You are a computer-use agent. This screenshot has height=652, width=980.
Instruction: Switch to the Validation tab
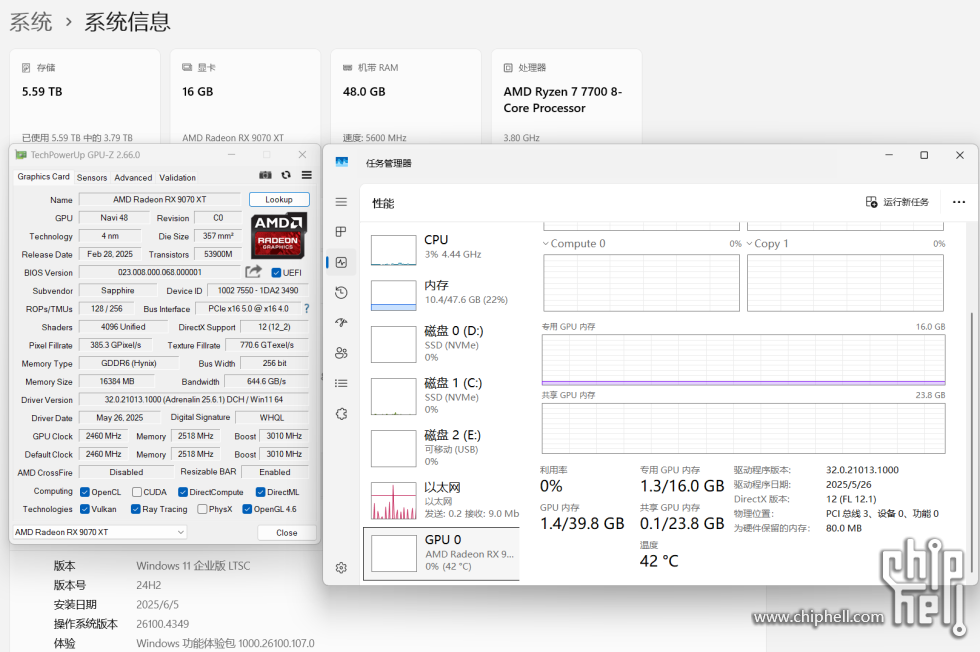(178, 178)
